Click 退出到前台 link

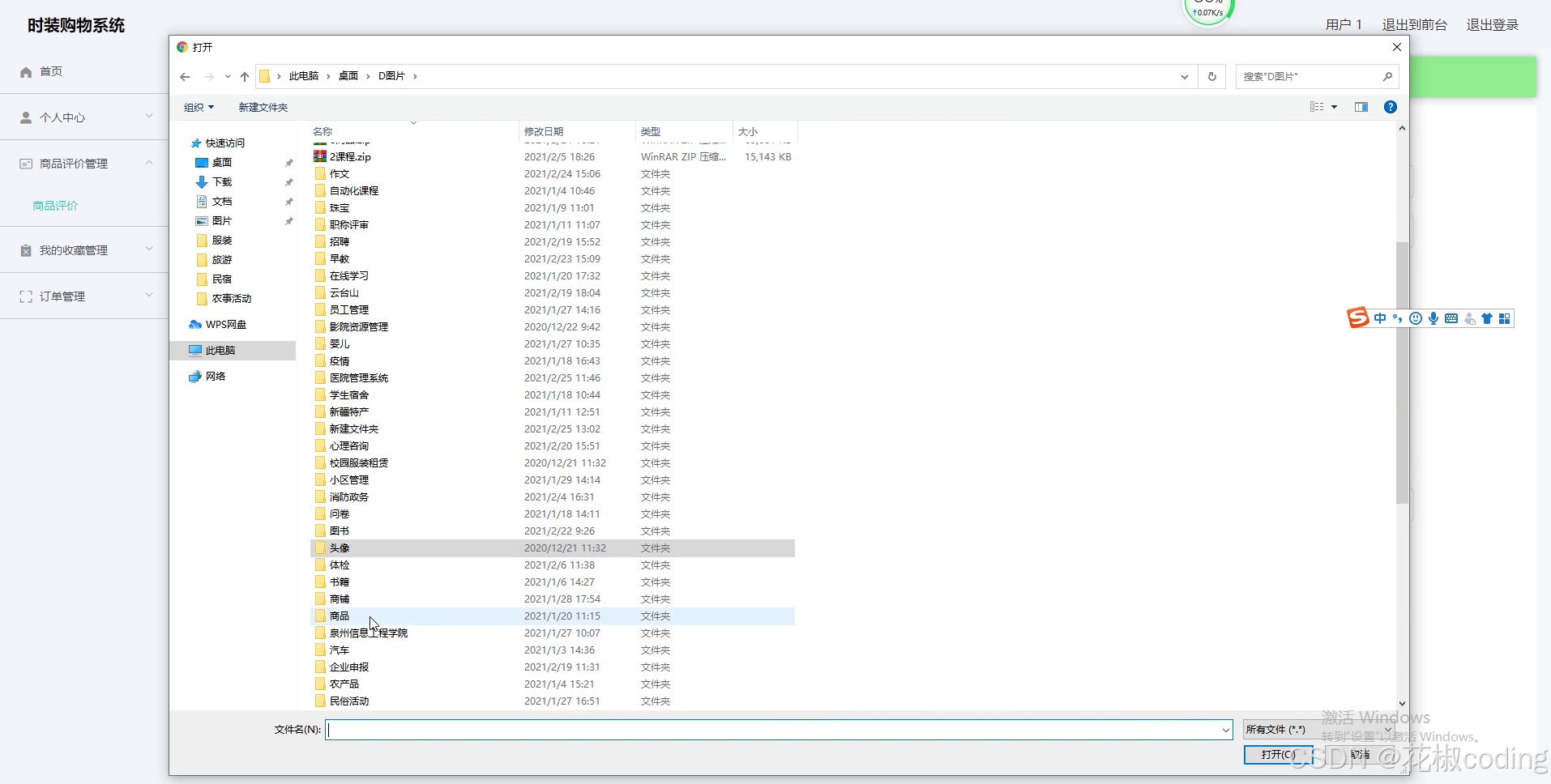coord(1414,25)
